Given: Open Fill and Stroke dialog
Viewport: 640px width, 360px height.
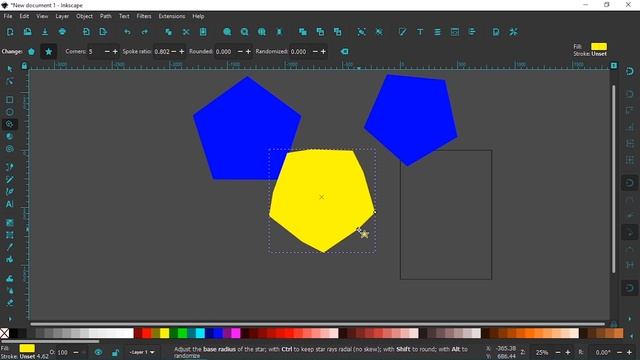Looking at the screenshot, I should 403,32.
